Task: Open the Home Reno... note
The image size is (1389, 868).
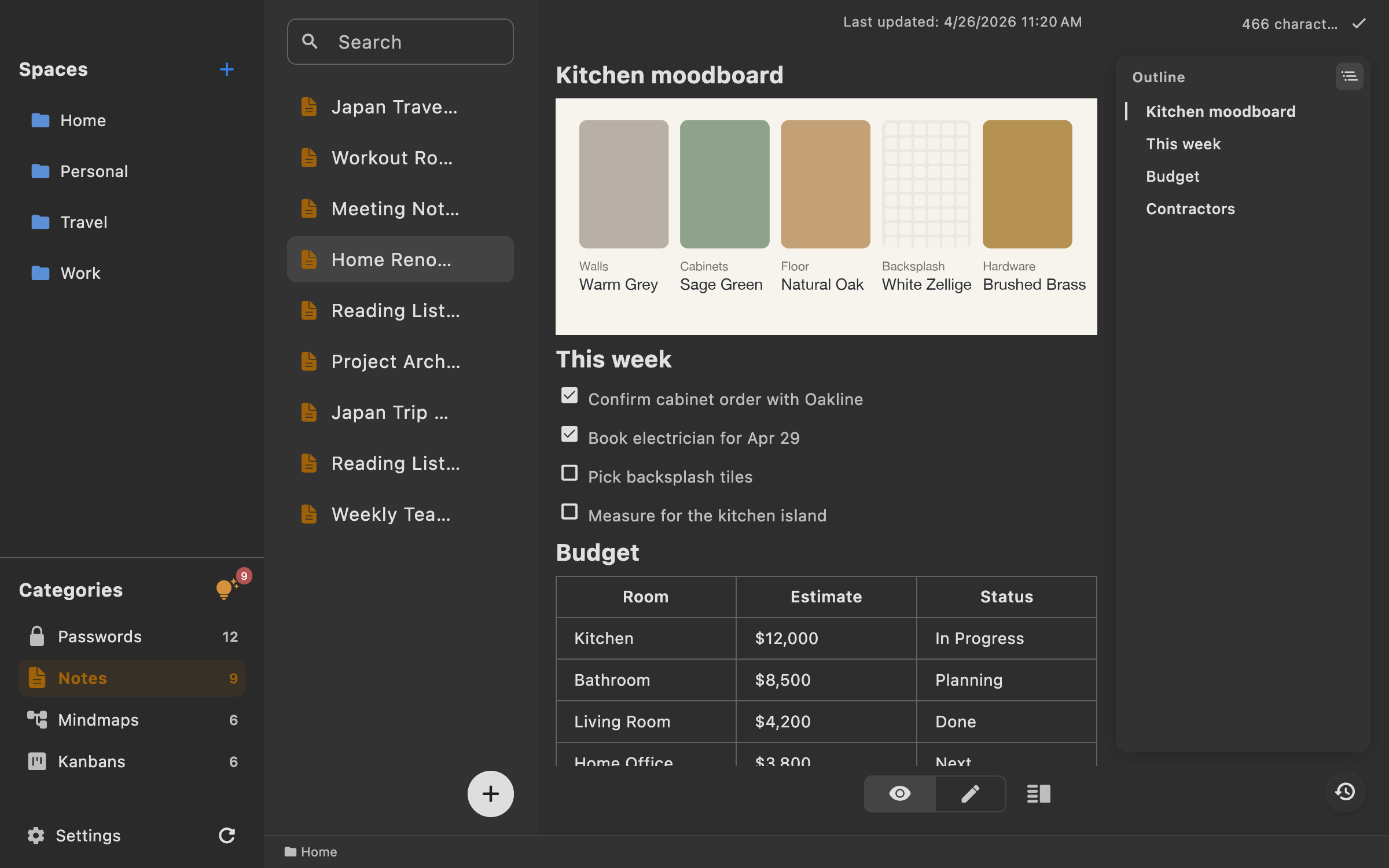Action: [x=400, y=259]
